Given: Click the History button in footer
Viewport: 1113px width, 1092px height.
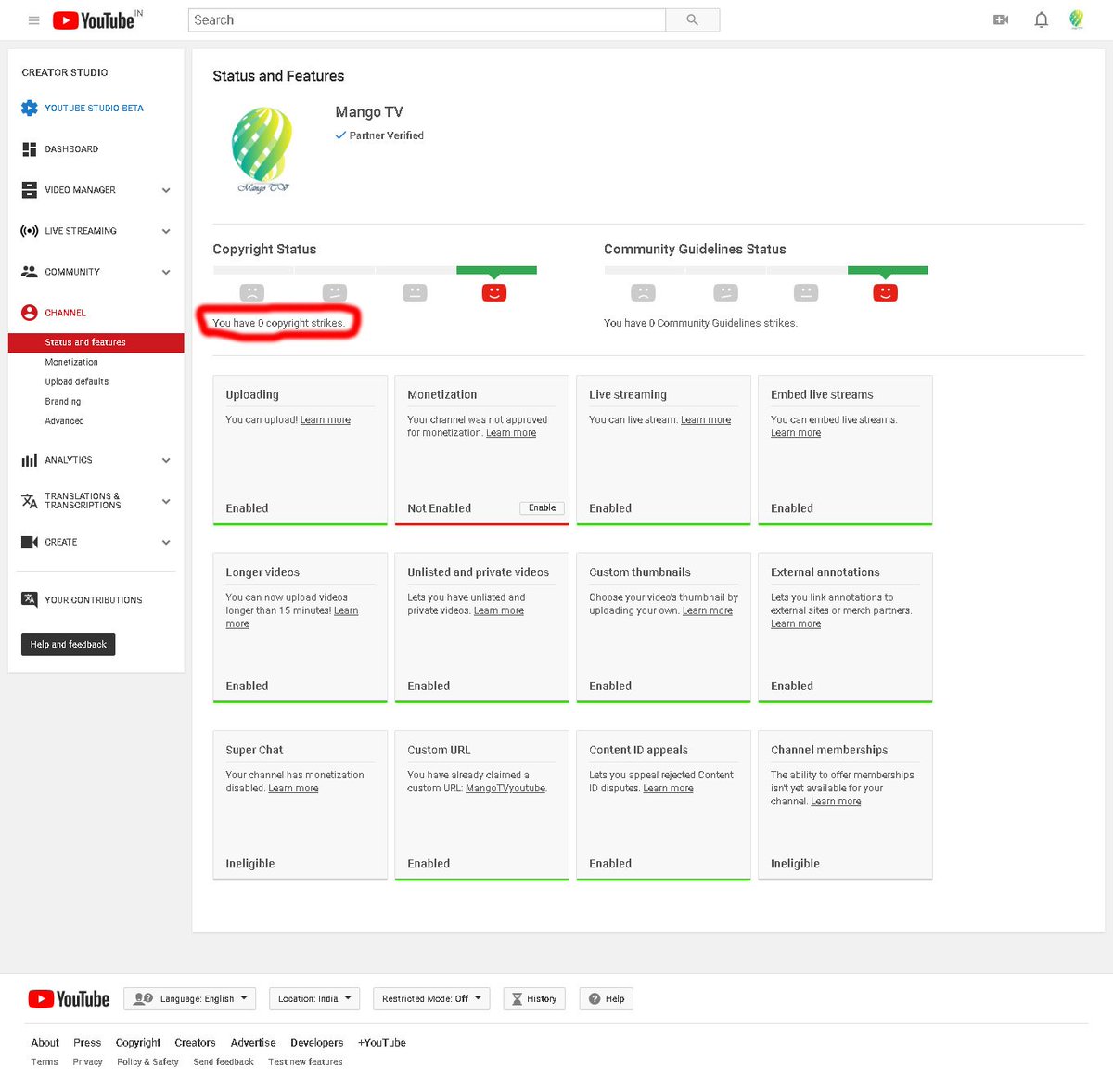Looking at the screenshot, I should pos(534,999).
